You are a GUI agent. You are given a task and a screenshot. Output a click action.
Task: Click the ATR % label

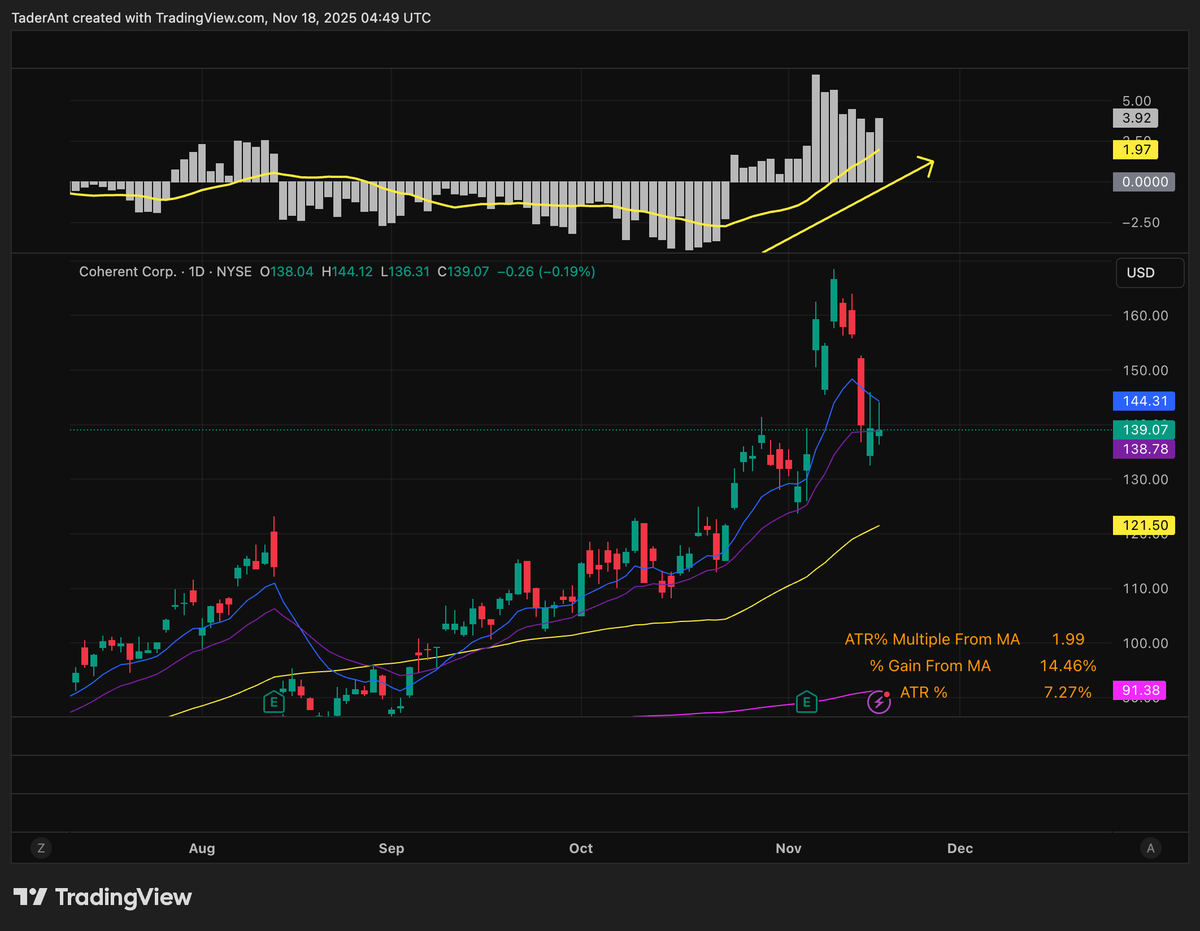coord(923,692)
